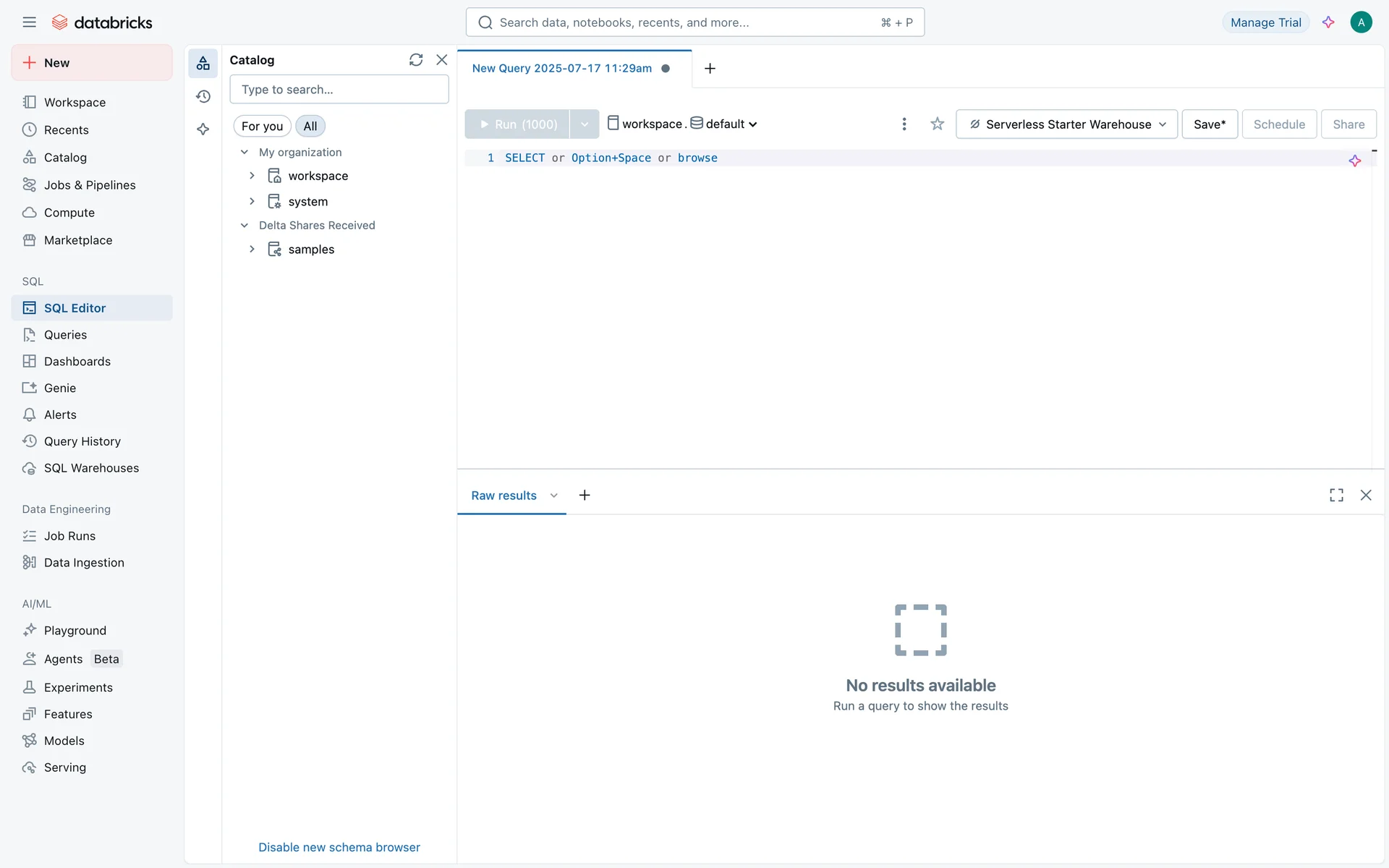
Task: Open the query history side panel icon
Action: click(203, 96)
